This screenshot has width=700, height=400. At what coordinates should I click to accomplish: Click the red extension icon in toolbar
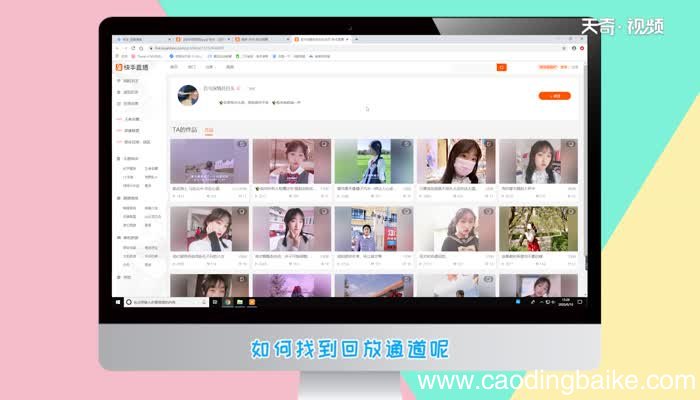582,48
